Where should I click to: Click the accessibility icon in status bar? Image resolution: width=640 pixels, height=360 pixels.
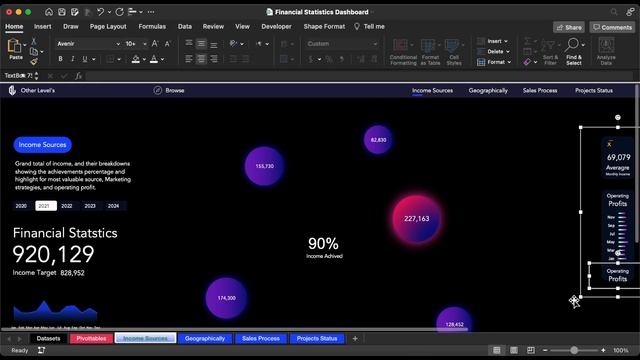click(x=41, y=350)
